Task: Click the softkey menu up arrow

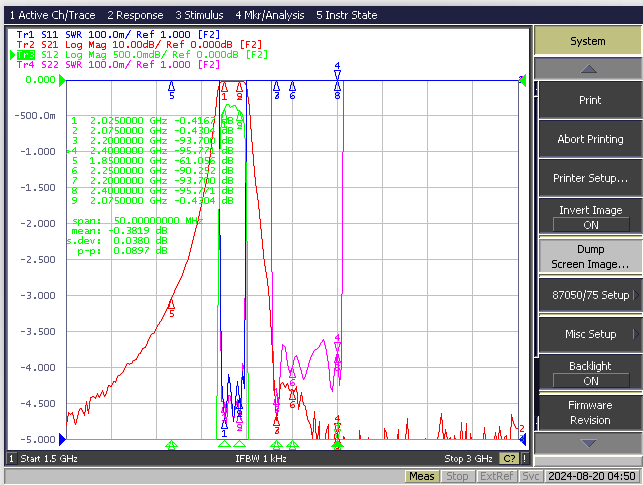Action: (588, 68)
